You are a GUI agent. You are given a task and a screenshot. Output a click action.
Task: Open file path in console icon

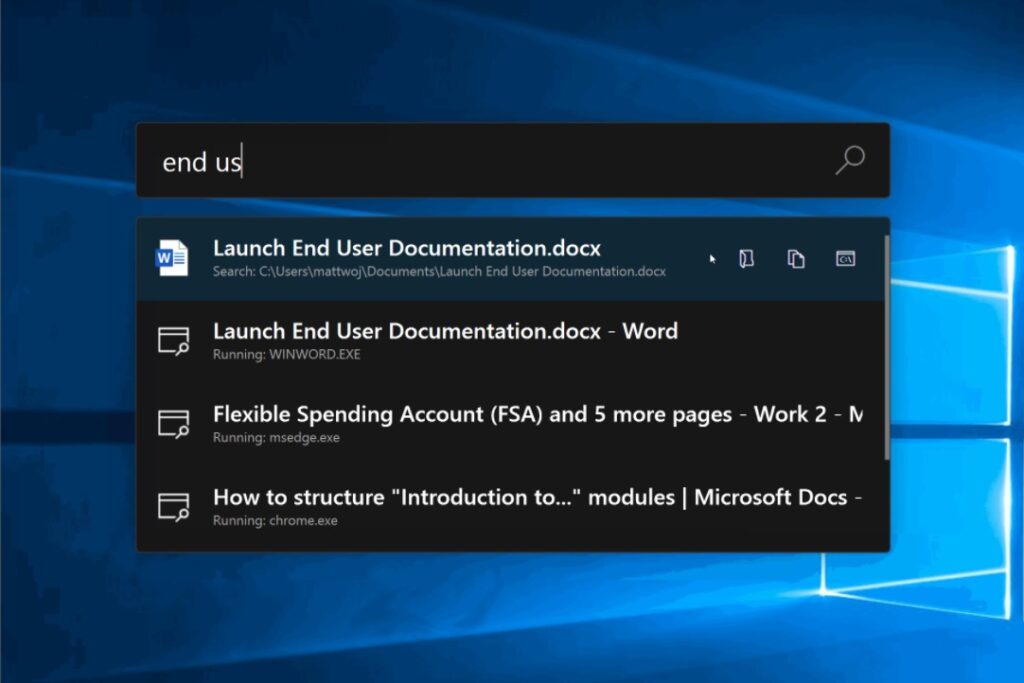(846, 259)
